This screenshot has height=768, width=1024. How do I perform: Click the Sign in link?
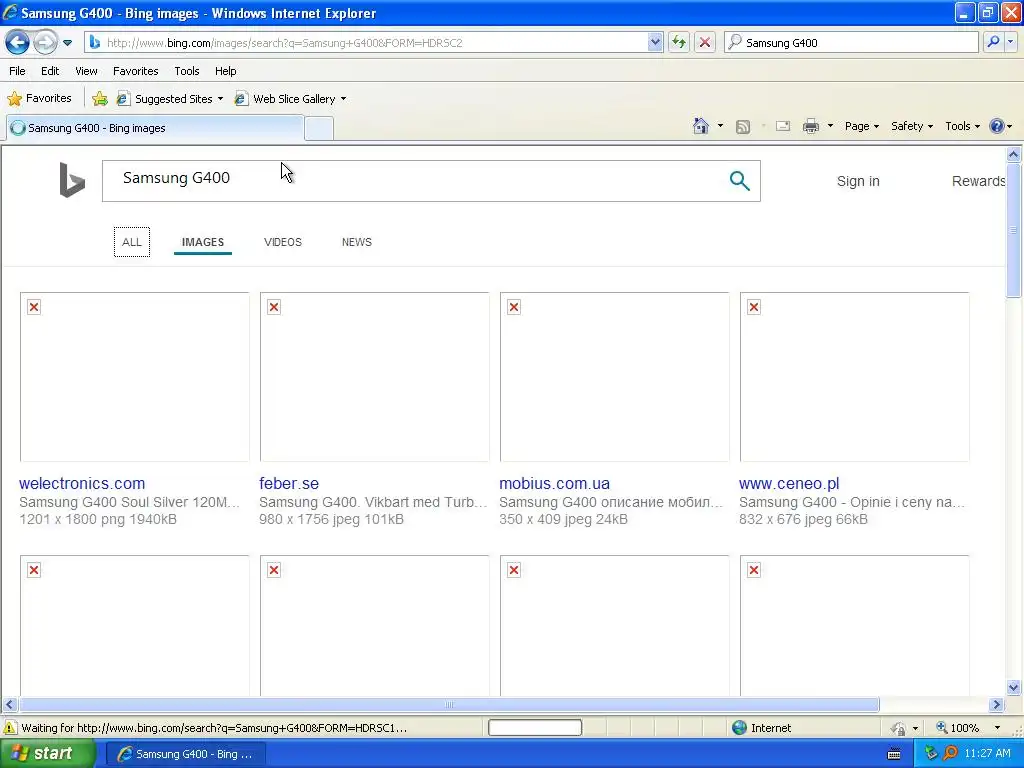858,181
